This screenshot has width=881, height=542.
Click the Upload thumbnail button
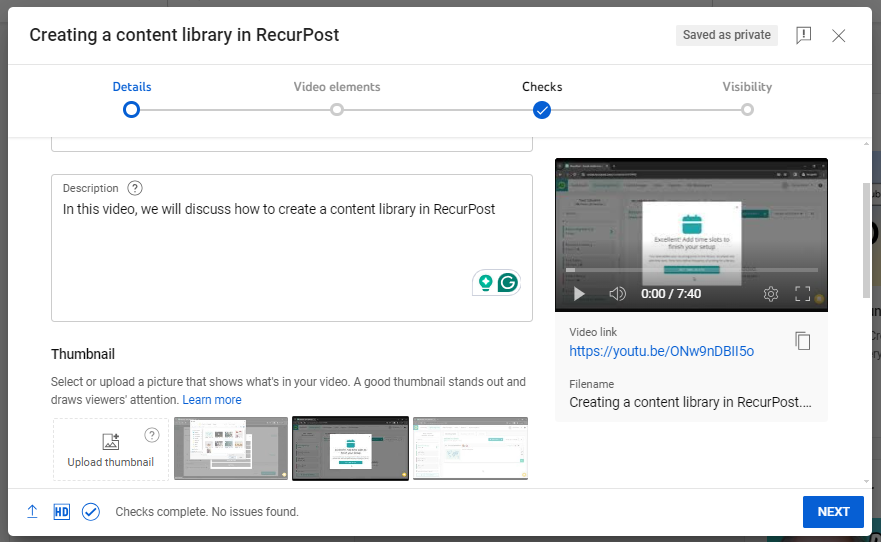pyautogui.click(x=111, y=449)
